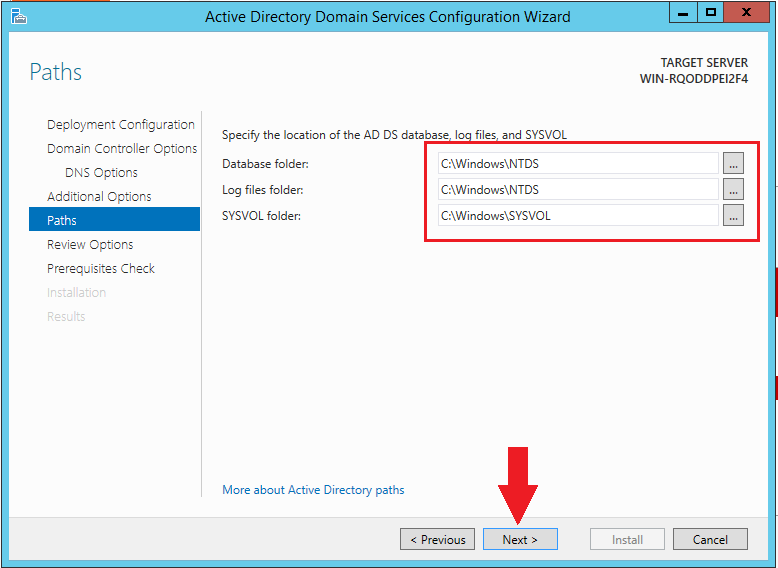
Task: Switch to Additional Options step
Action: (99, 197)
